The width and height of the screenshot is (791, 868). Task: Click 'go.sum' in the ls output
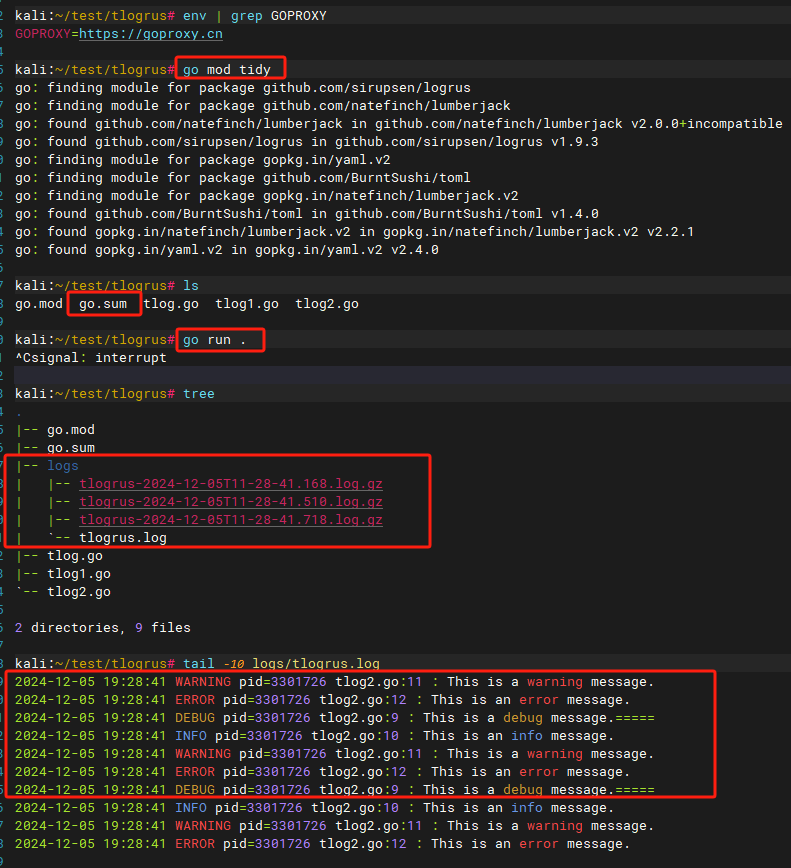click(x=103, y=303)
